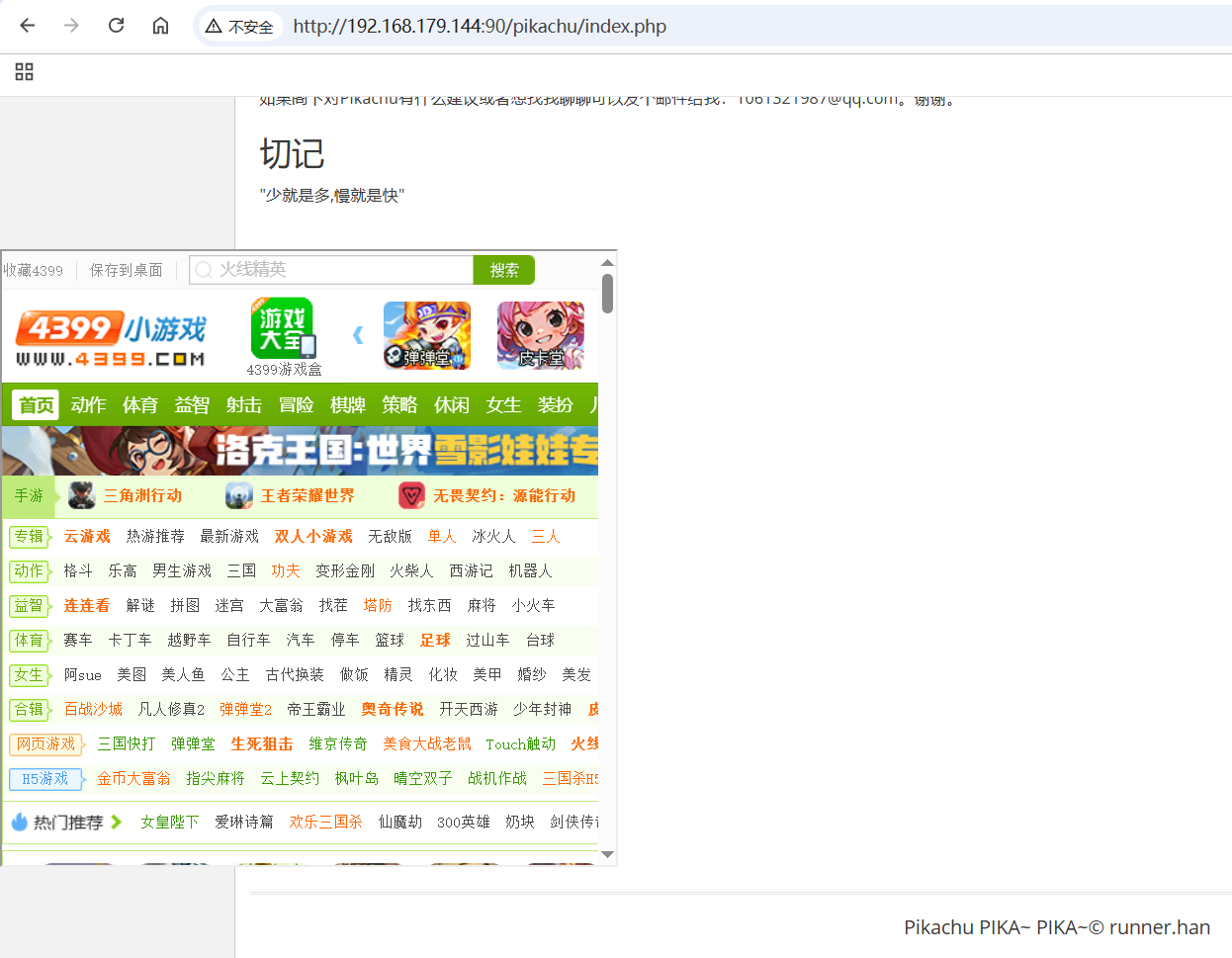Image resolution: width=1232 pixels, height=958 pixels.
Task: Click the 合辑 category tag
Action: (30, 709)
